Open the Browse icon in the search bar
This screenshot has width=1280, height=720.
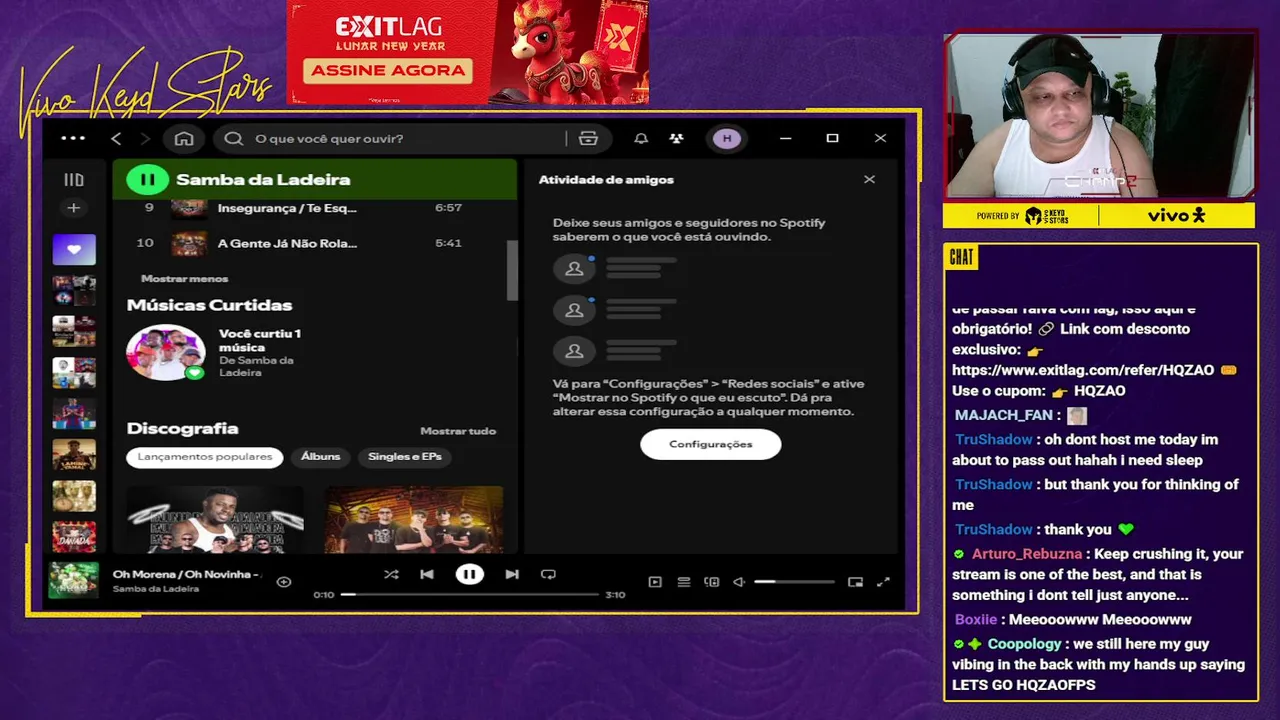pos(588,138)
